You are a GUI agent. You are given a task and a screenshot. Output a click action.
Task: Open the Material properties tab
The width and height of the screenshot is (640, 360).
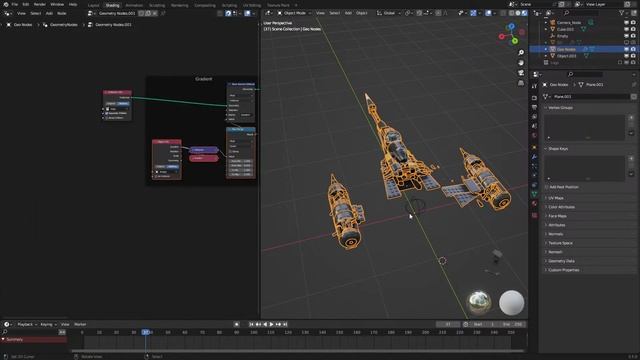pos(534,204)
